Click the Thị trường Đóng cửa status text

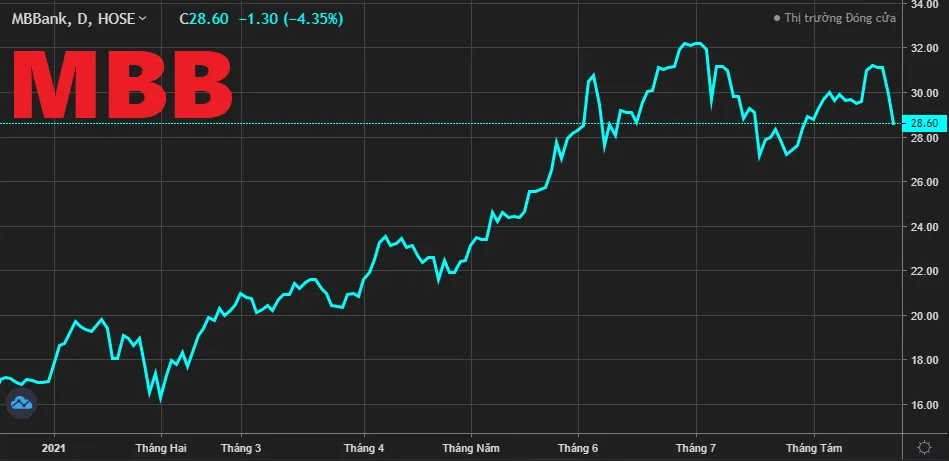840,18
